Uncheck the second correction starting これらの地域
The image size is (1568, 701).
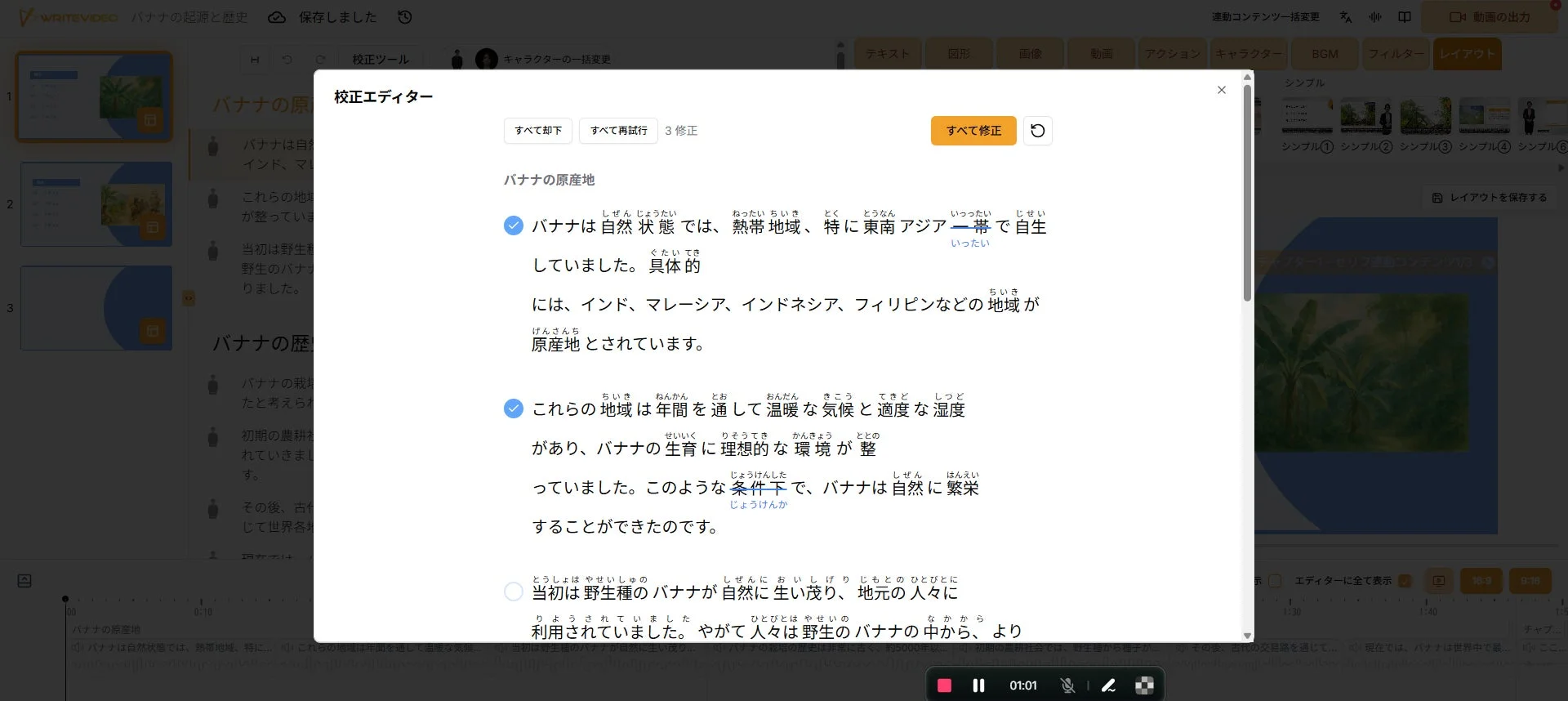(x=514, y=409)
